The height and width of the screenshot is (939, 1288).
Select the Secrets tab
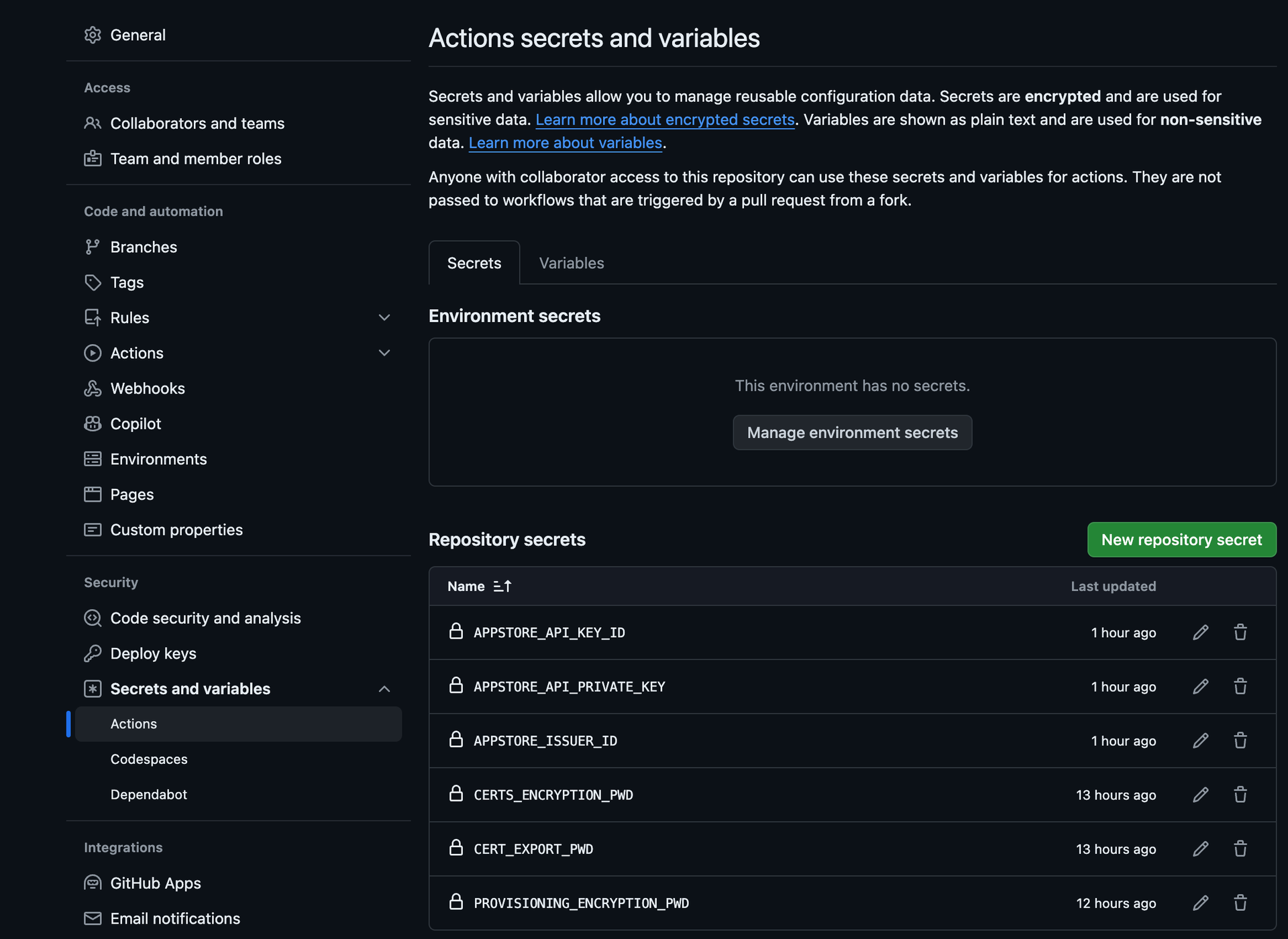click(474, 263)
